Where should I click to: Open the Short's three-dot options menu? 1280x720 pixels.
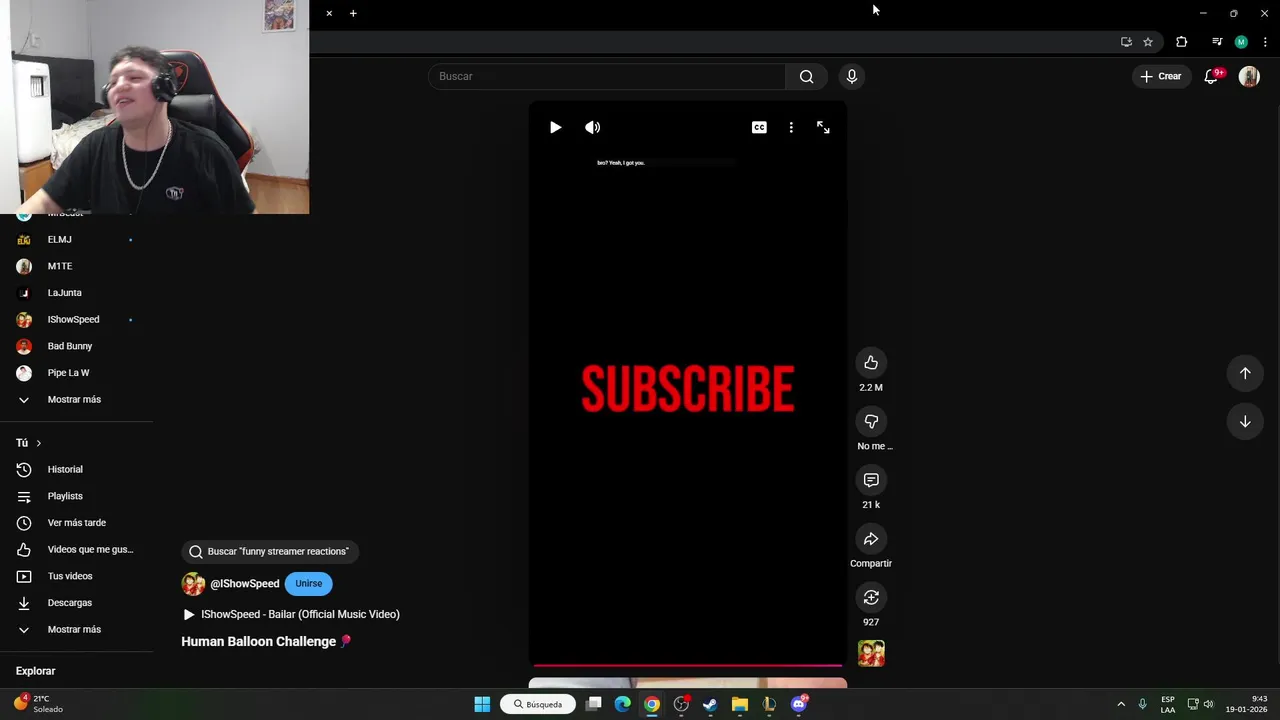click(791, 127)
